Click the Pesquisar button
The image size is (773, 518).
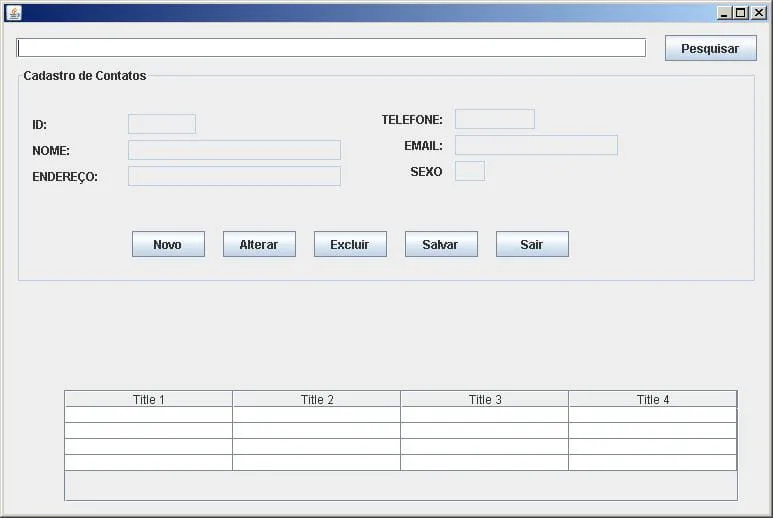[x=710, y=48]
